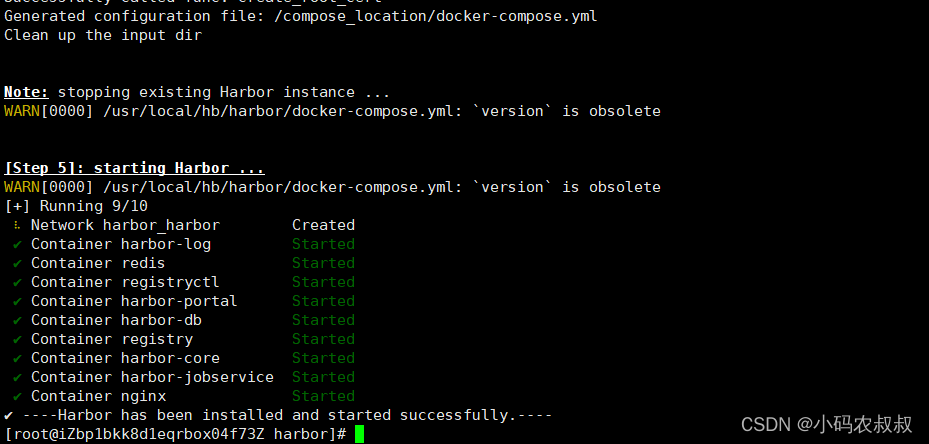Click the underlined Note: label
The image size is (929, 444).
(26, 92)
